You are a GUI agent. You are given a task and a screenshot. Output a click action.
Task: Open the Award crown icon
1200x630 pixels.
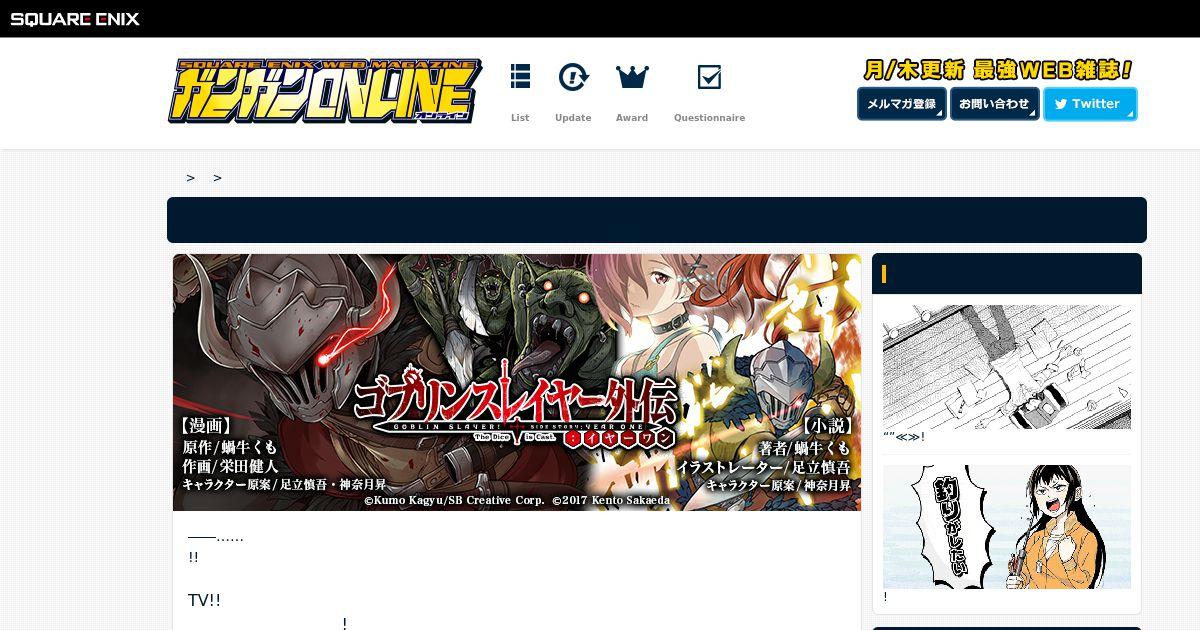(632, 76)
